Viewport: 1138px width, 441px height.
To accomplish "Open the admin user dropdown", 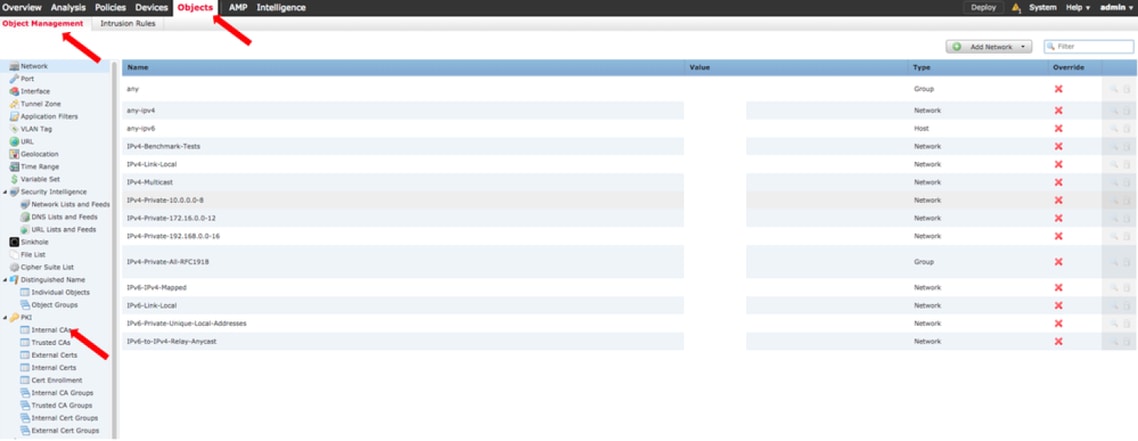I will [x=1116, y=7].
